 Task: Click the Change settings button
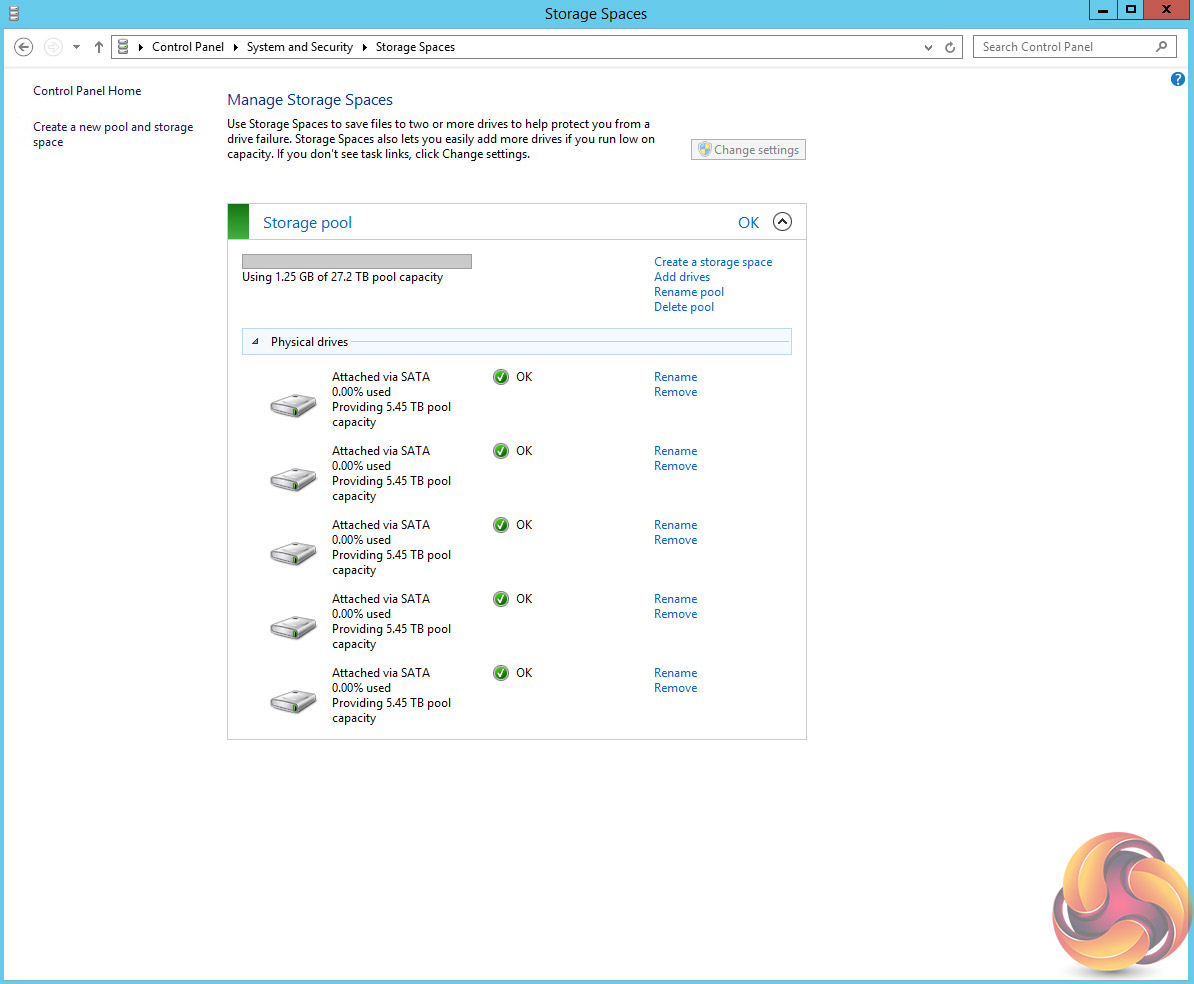pos(749,150)
